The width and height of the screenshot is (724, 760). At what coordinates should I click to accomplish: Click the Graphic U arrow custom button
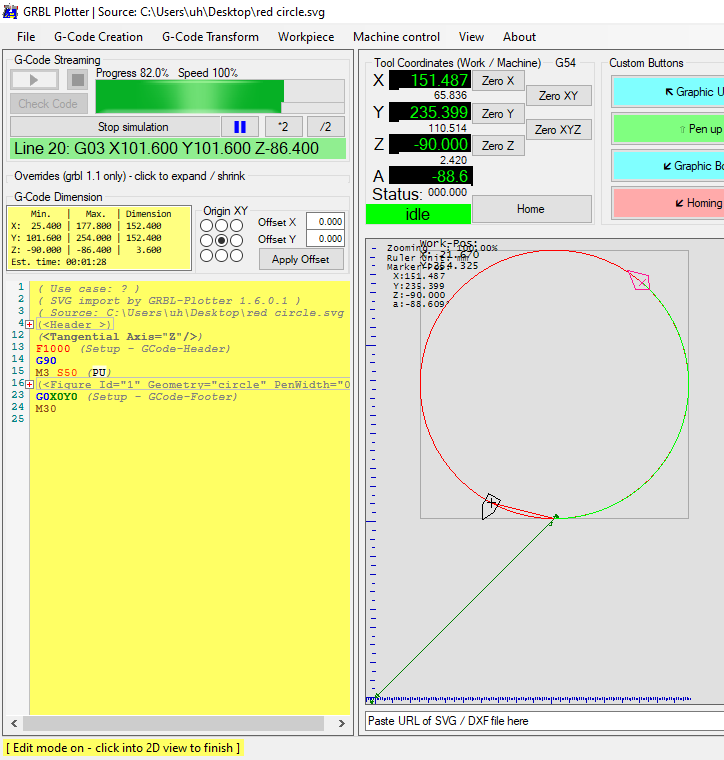click(667, 92)
